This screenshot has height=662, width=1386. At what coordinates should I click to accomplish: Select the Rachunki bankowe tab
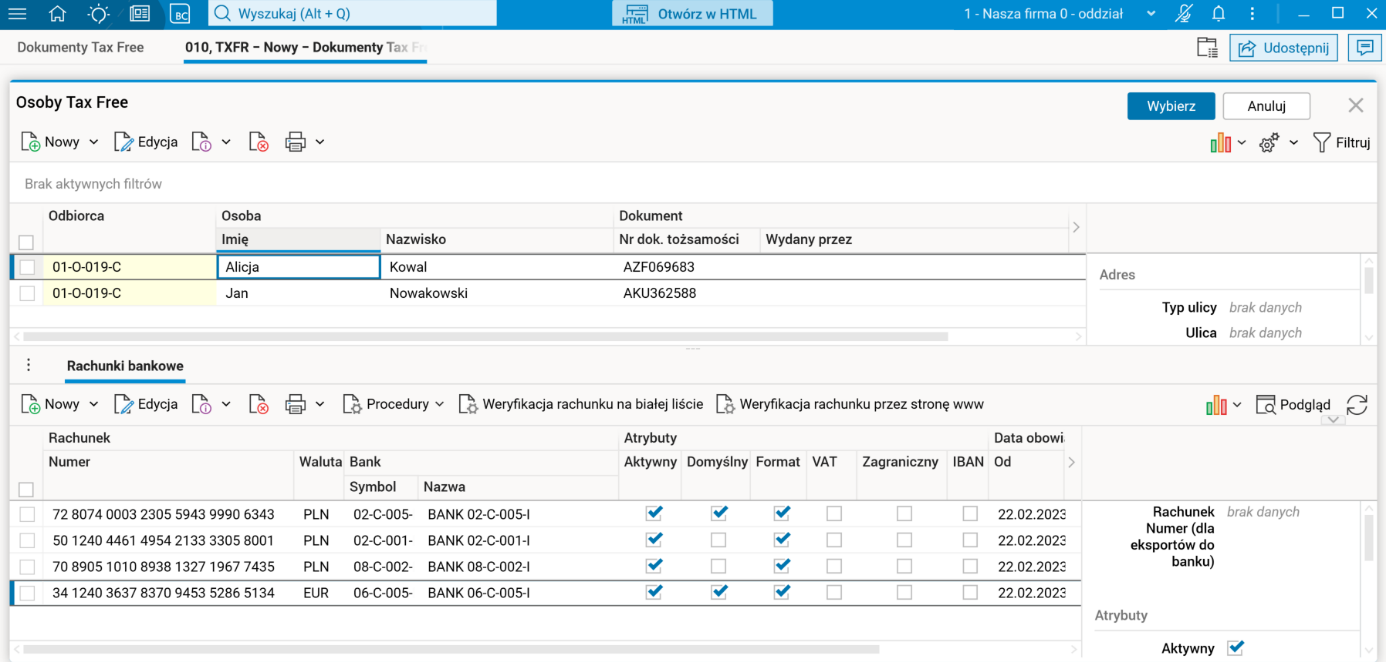125,366
